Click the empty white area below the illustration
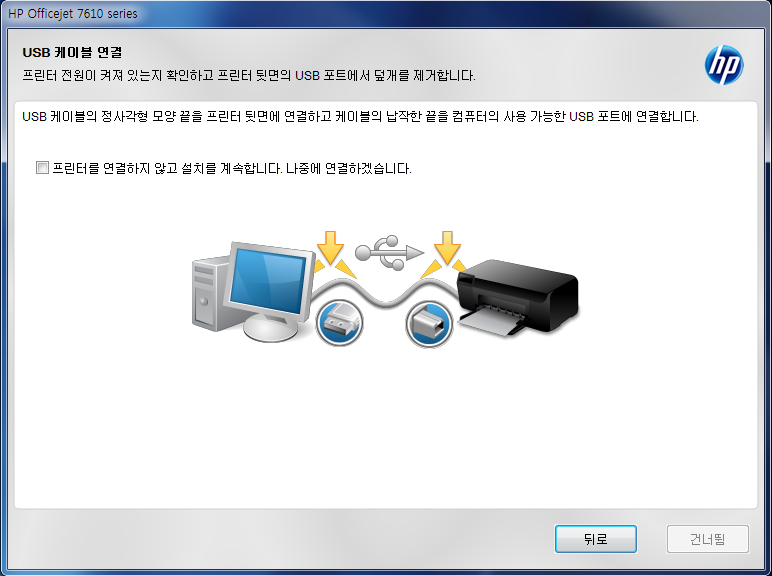The height and width of the screenshot is (576, 772). click(386, 428)
